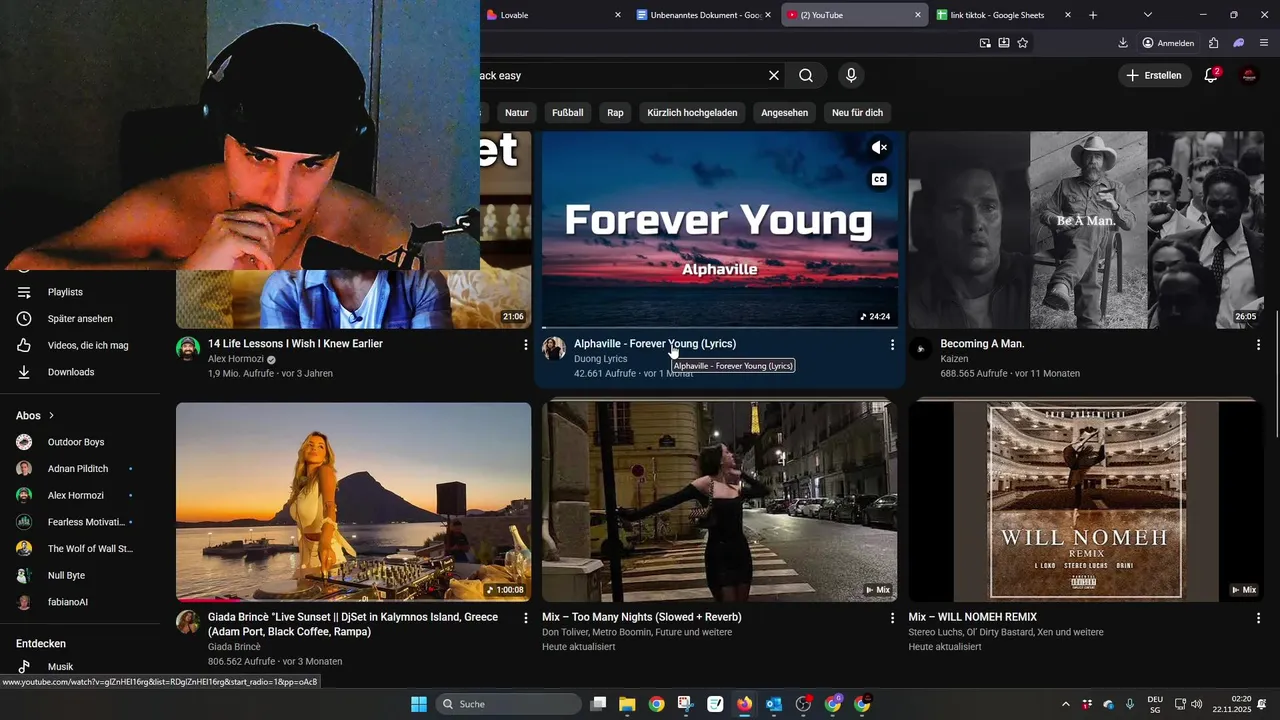Viewport: 1280px width, 720px height.
Task: Switch to link tiktok Google Sheets tab
Action: click(x=1004, y=15)
